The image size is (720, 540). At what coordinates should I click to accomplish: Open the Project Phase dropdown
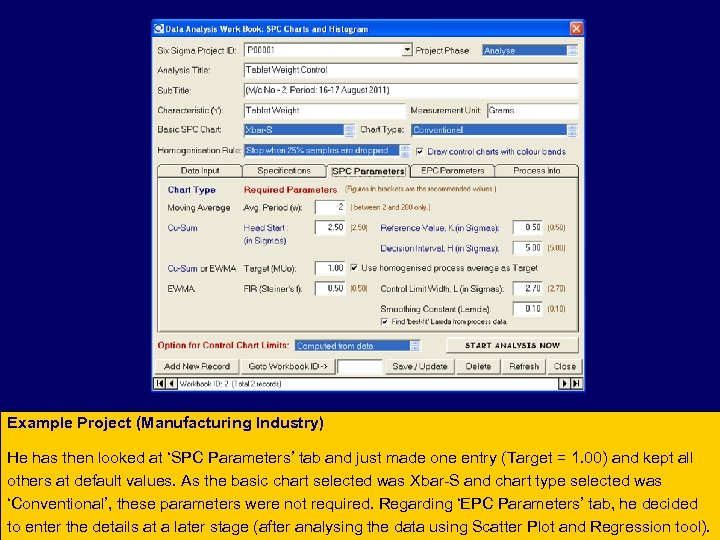pos(572,51)
